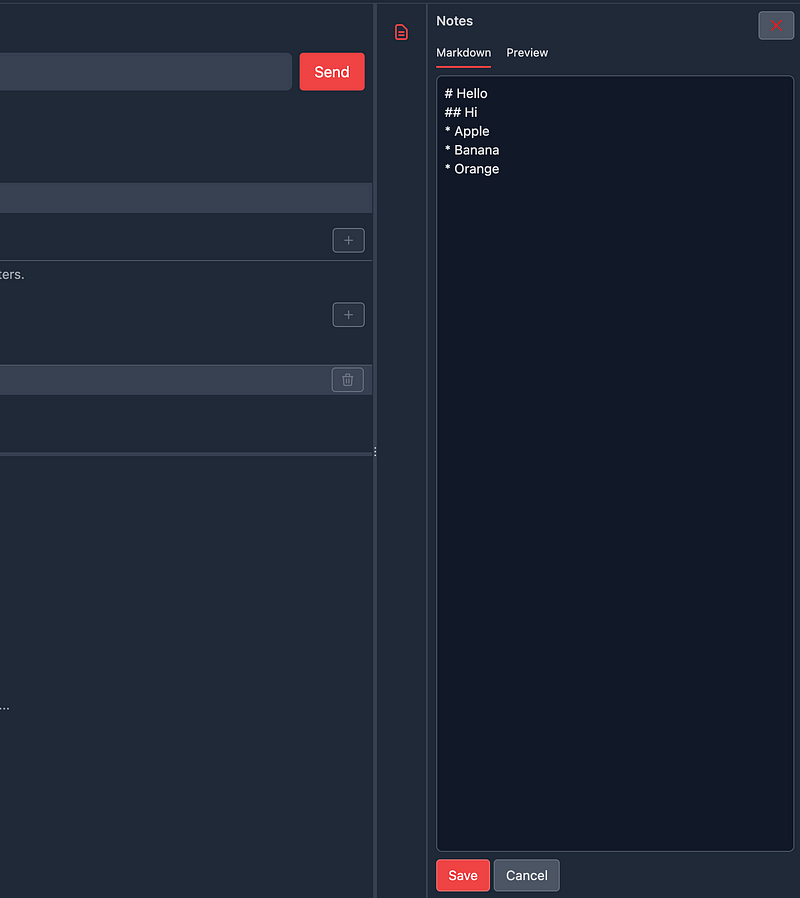800x898 pixels.
Task: Click the '* Apple' list item text
Action: pyautogui.click(x=468, y=132)
